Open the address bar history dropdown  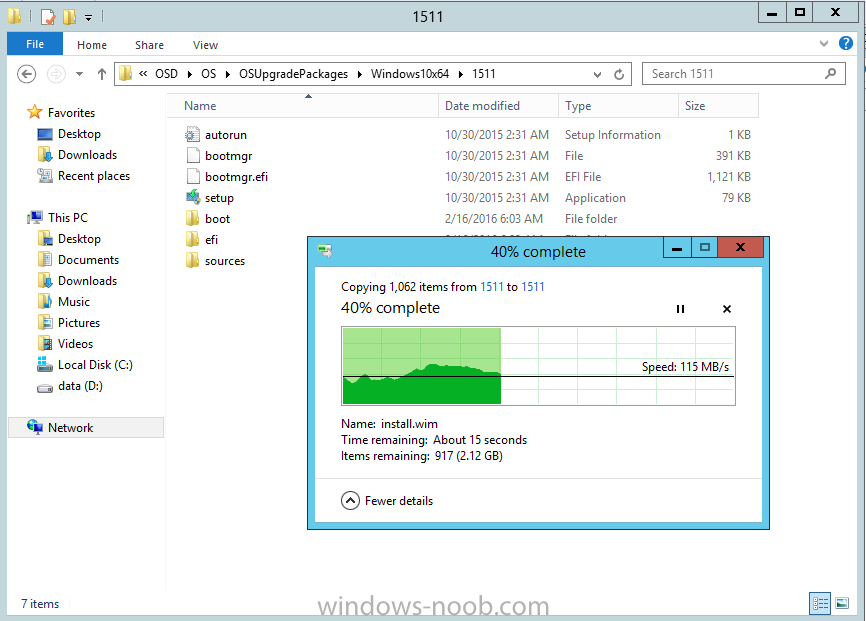[x=597, y=75]
